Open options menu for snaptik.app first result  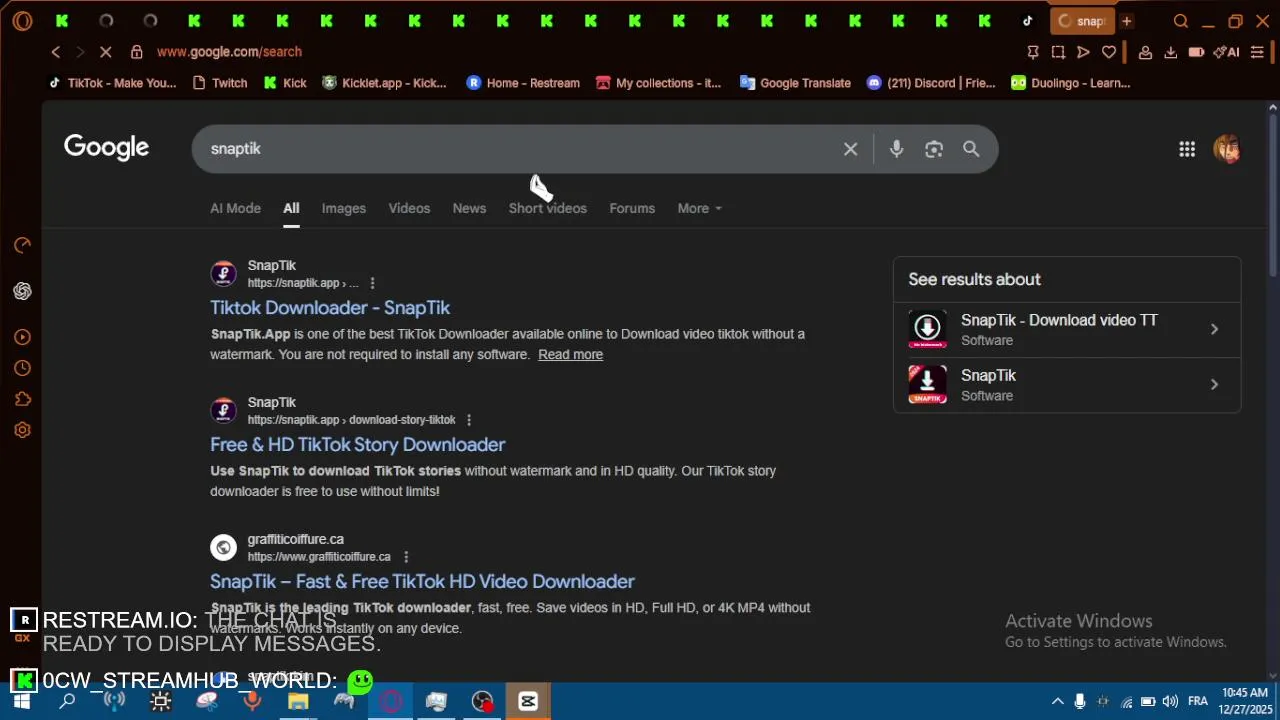[372, 283]
